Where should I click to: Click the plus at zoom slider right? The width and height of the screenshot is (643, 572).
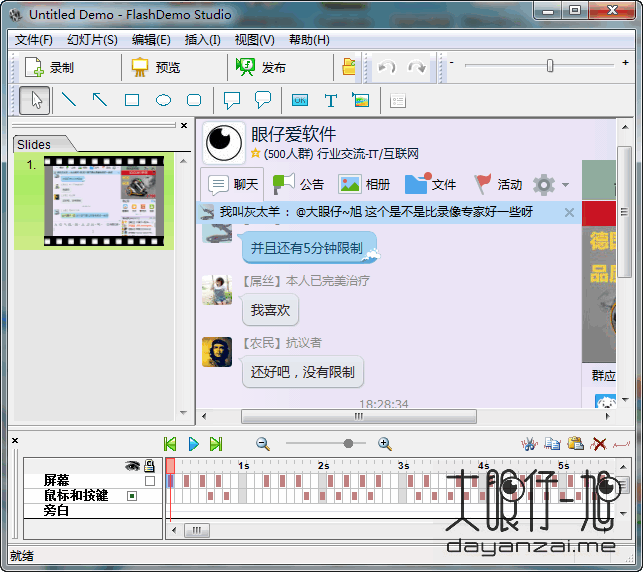pos(625,63)
